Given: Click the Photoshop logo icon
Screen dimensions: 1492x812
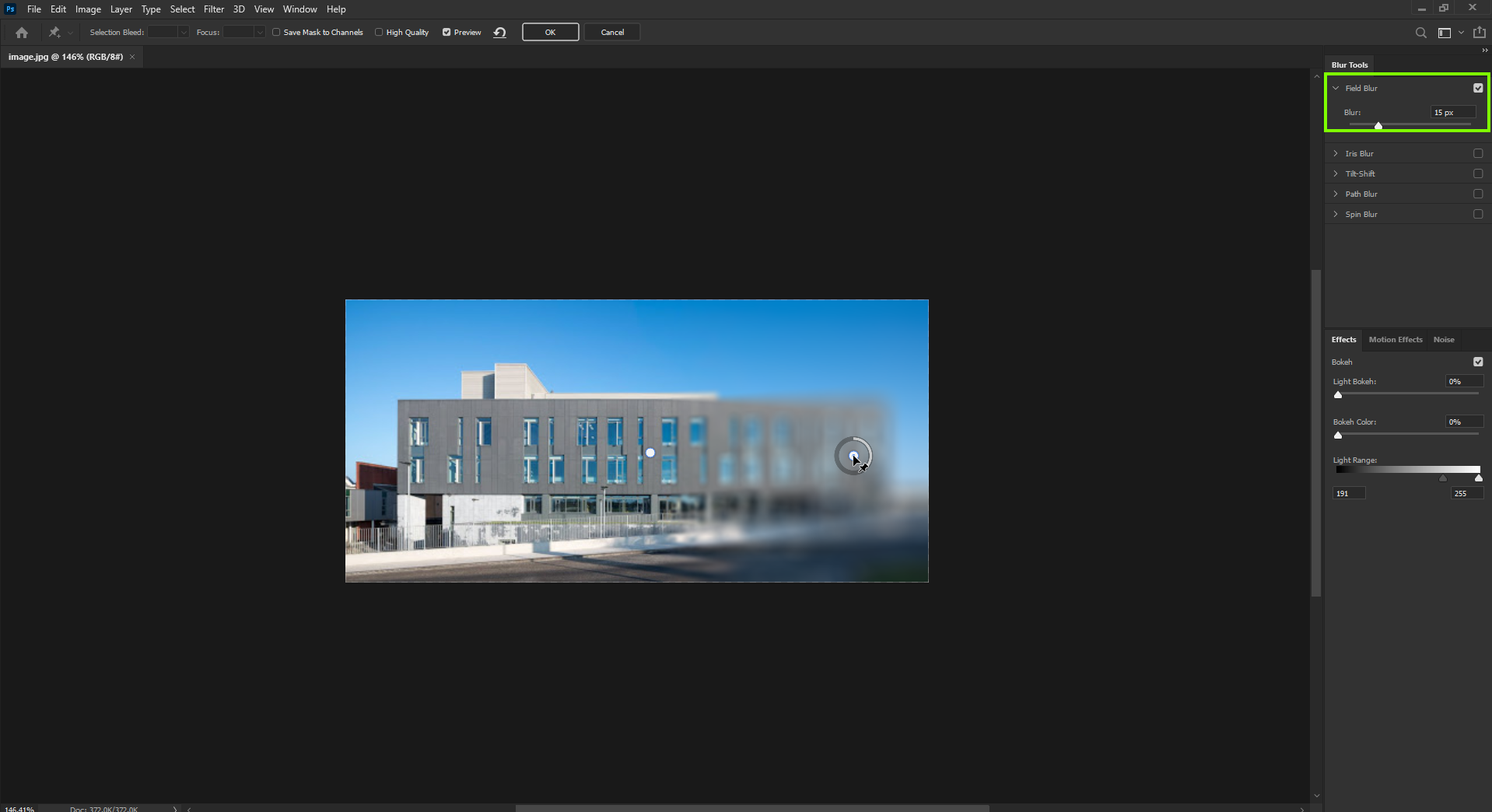Looking at the screenshot, I should point(10,9).
